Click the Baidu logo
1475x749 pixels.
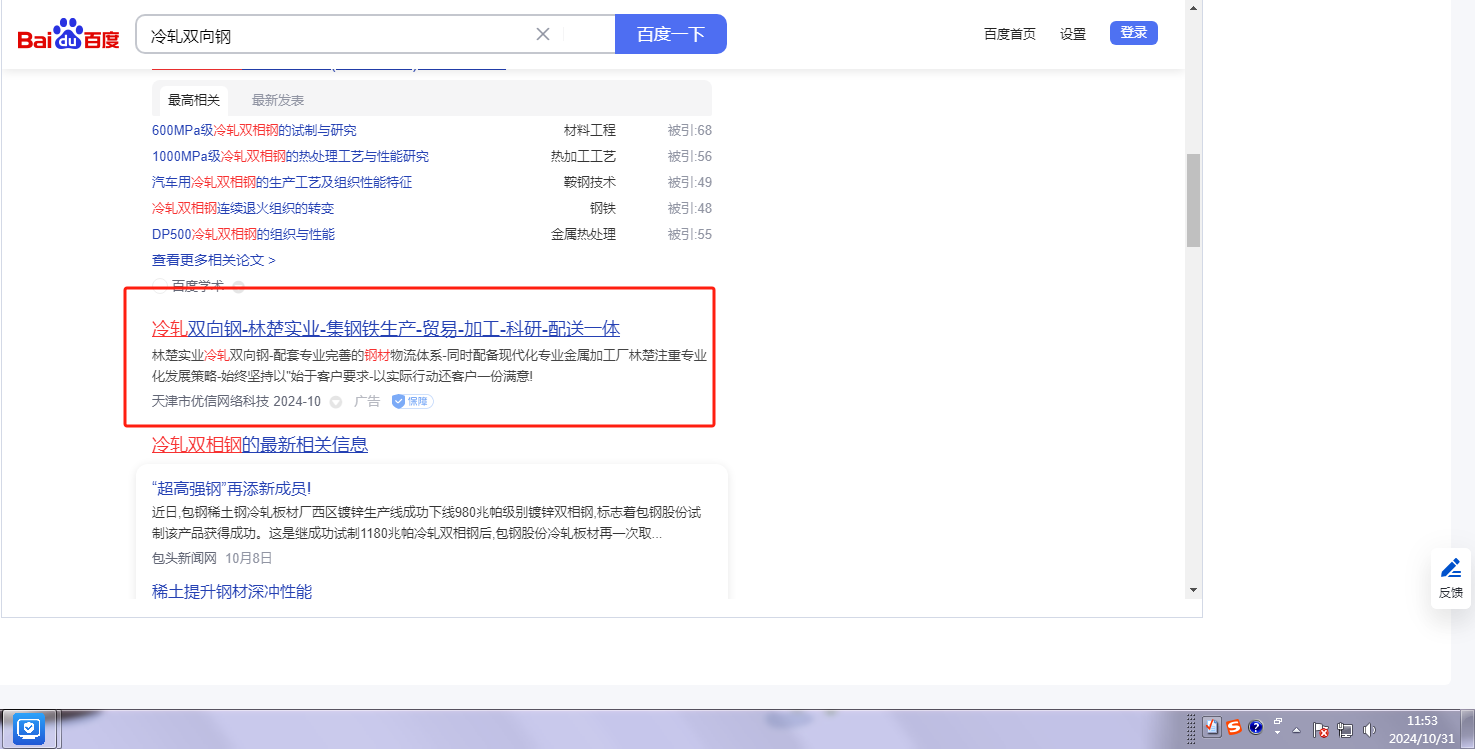(68, 35)
